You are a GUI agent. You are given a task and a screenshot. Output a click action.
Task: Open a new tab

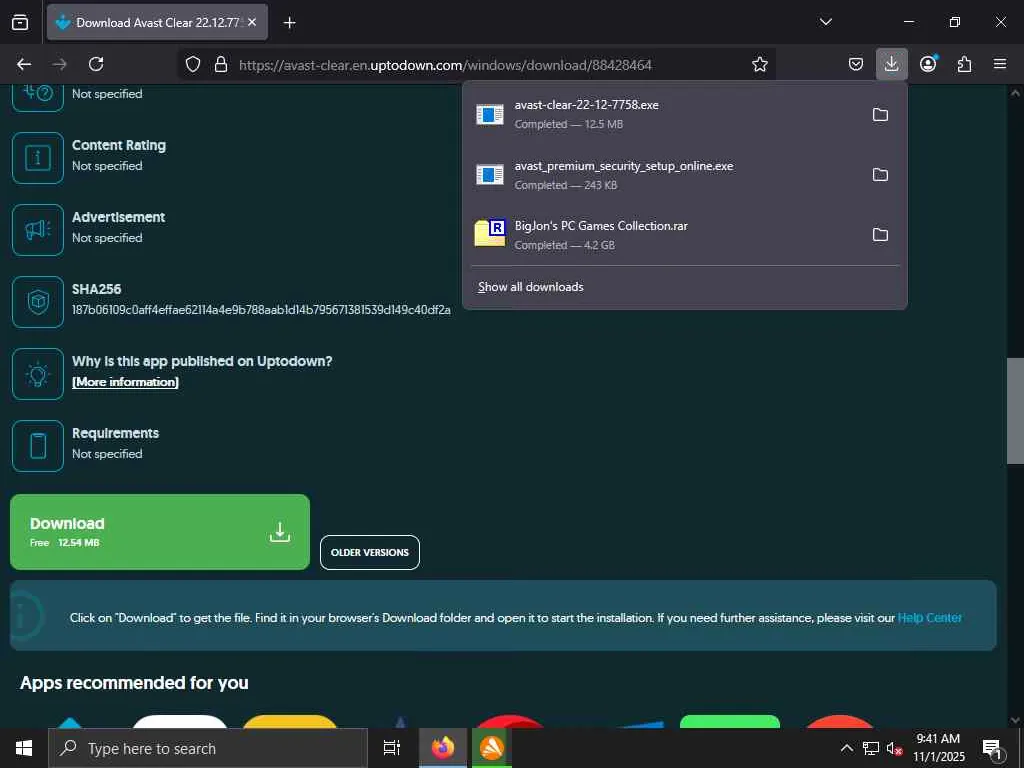click(289, 23)
